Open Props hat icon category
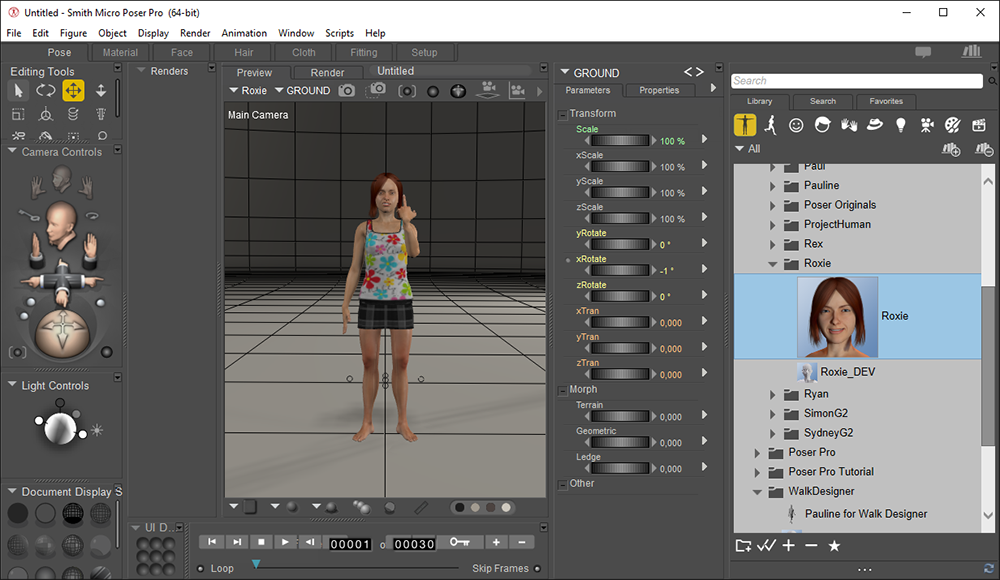This screenshot has width=1000, height=580. click(874, 125)
